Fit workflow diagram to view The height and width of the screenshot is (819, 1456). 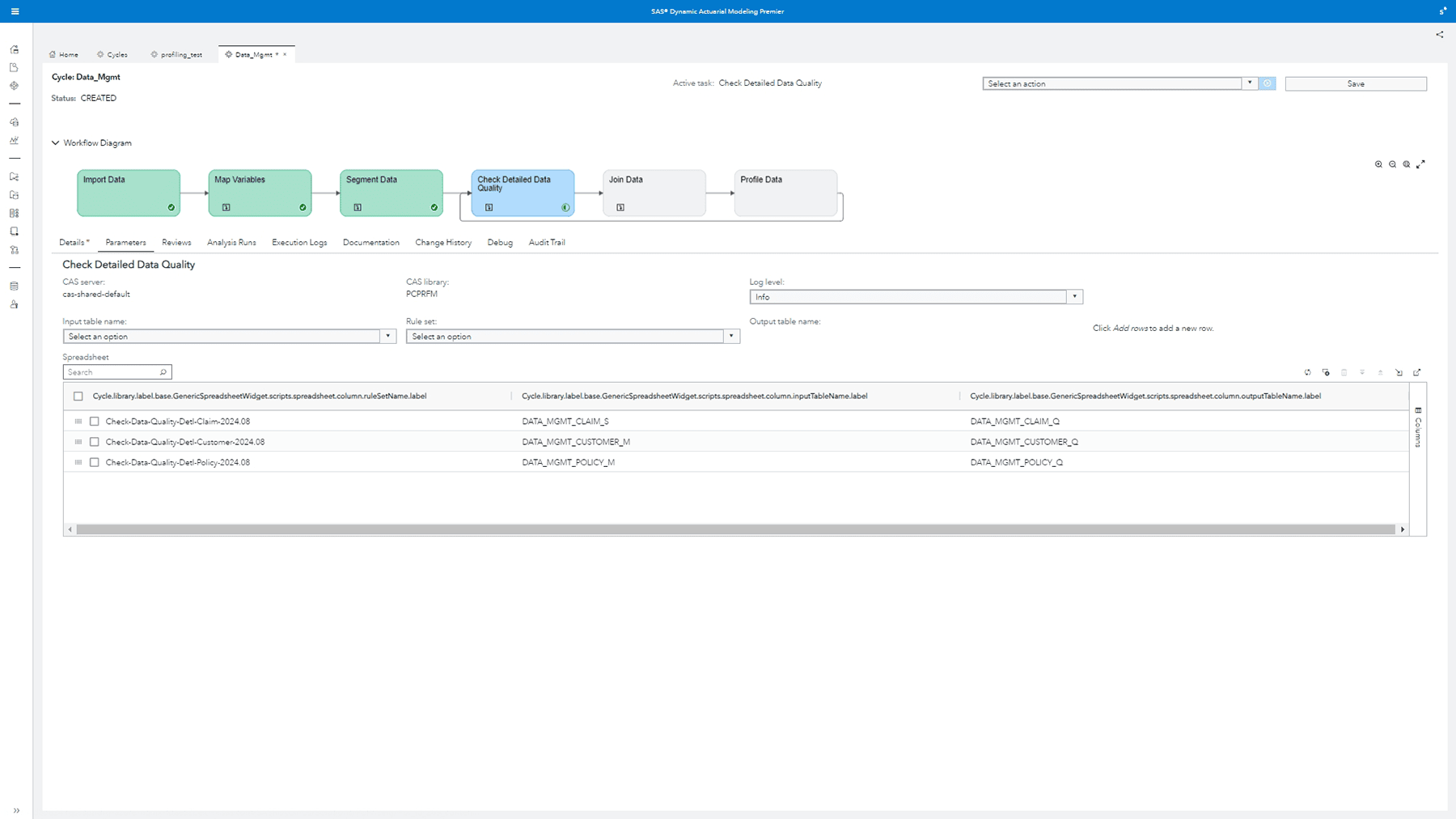tap(1407, 164)
